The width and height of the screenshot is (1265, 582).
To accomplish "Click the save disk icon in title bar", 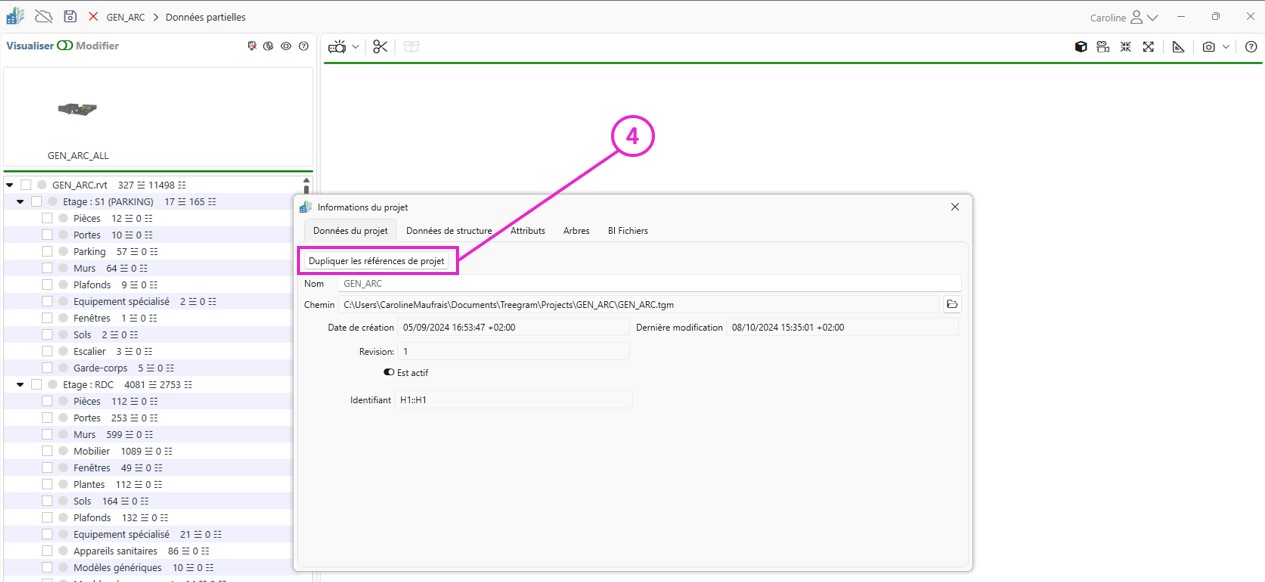I will (70, 17).
